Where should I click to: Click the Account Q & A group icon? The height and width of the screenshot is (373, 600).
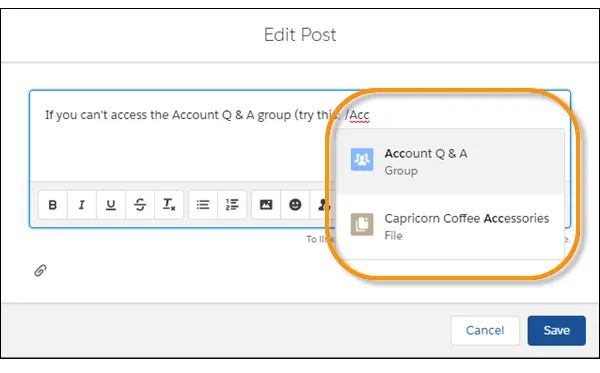[x=362, y=159]
